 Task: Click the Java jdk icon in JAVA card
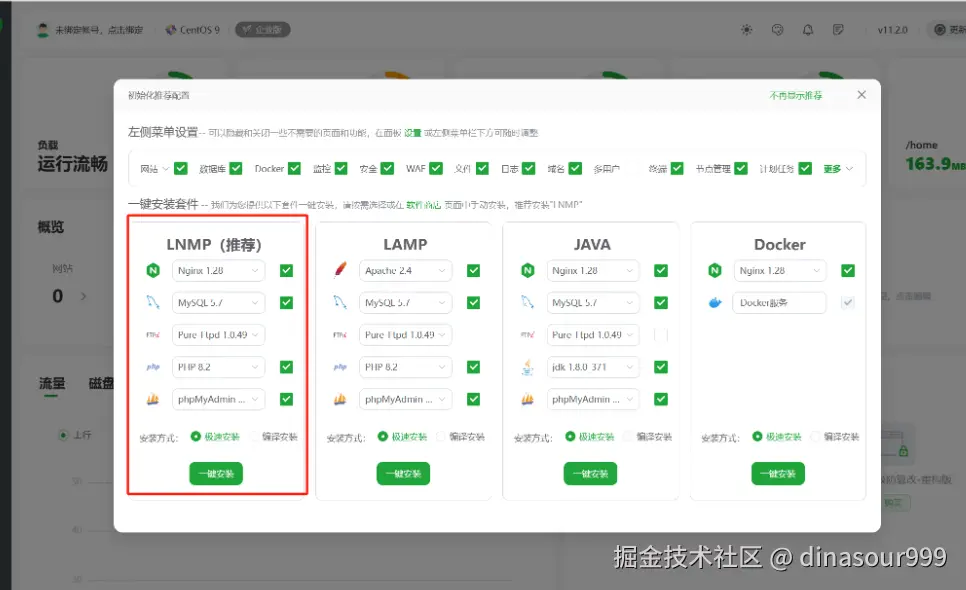[527, 367]
